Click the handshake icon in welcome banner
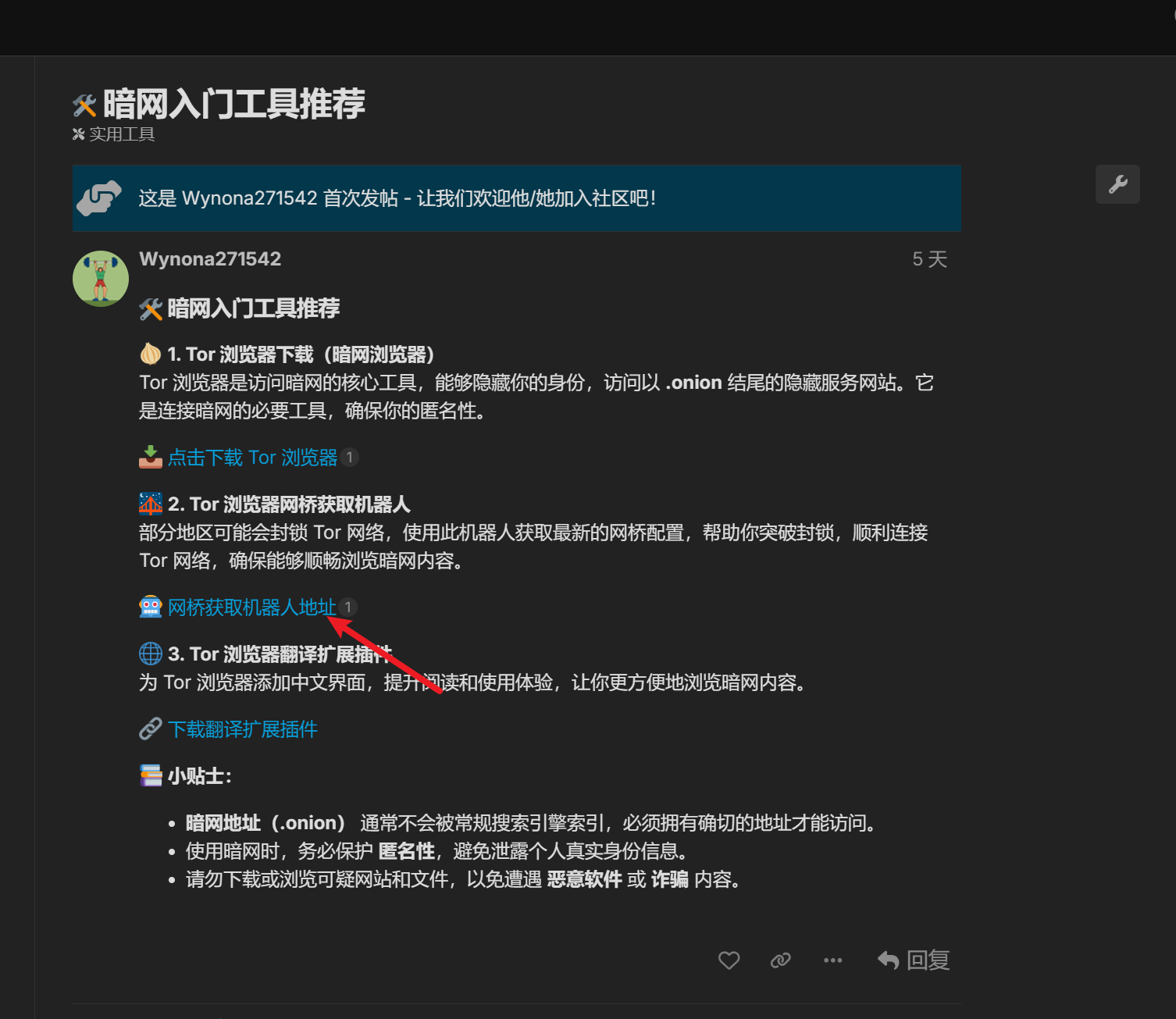1176x1019 pixels. tap(99, 198)
